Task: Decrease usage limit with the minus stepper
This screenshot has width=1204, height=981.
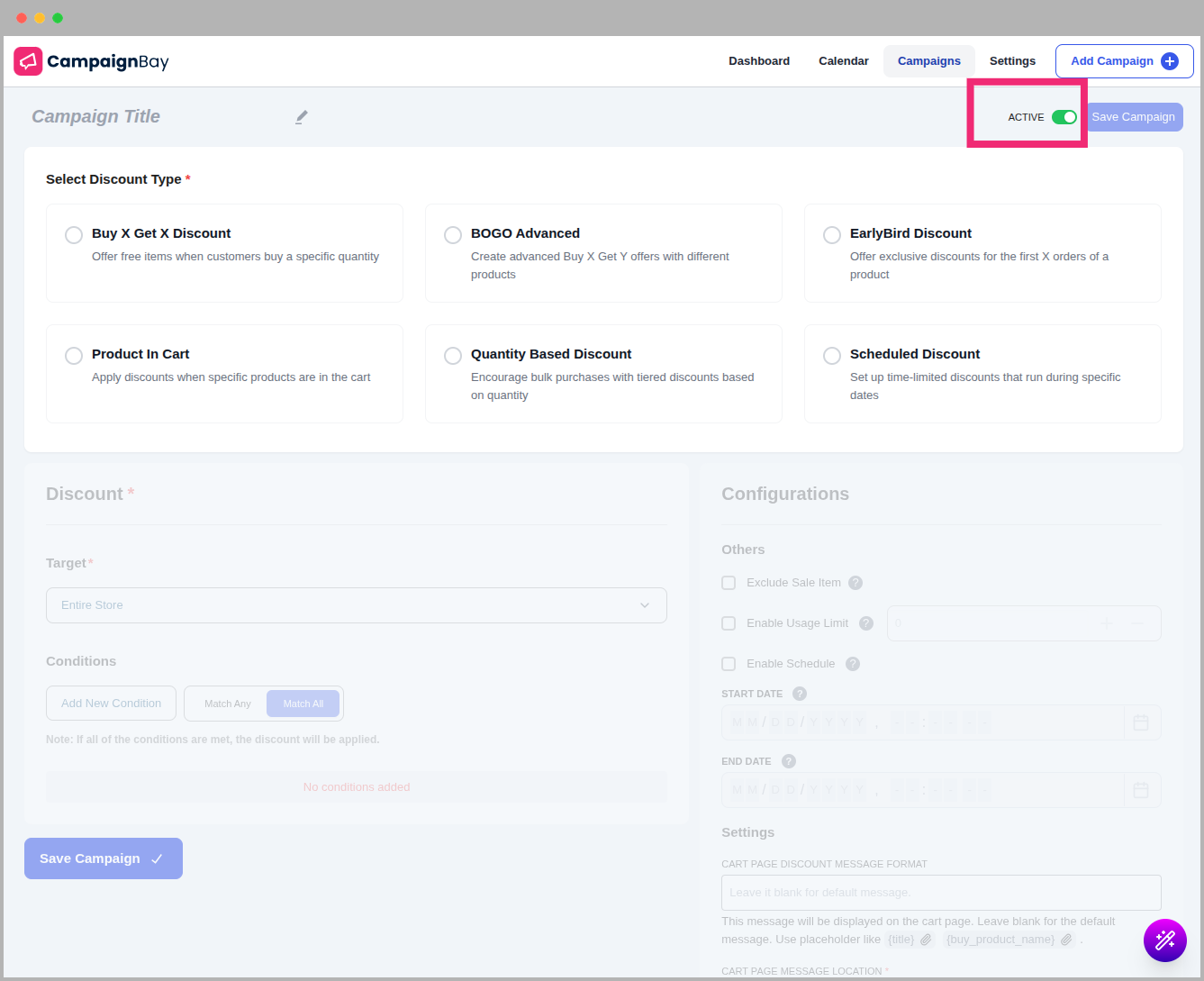Action: 1137,623
